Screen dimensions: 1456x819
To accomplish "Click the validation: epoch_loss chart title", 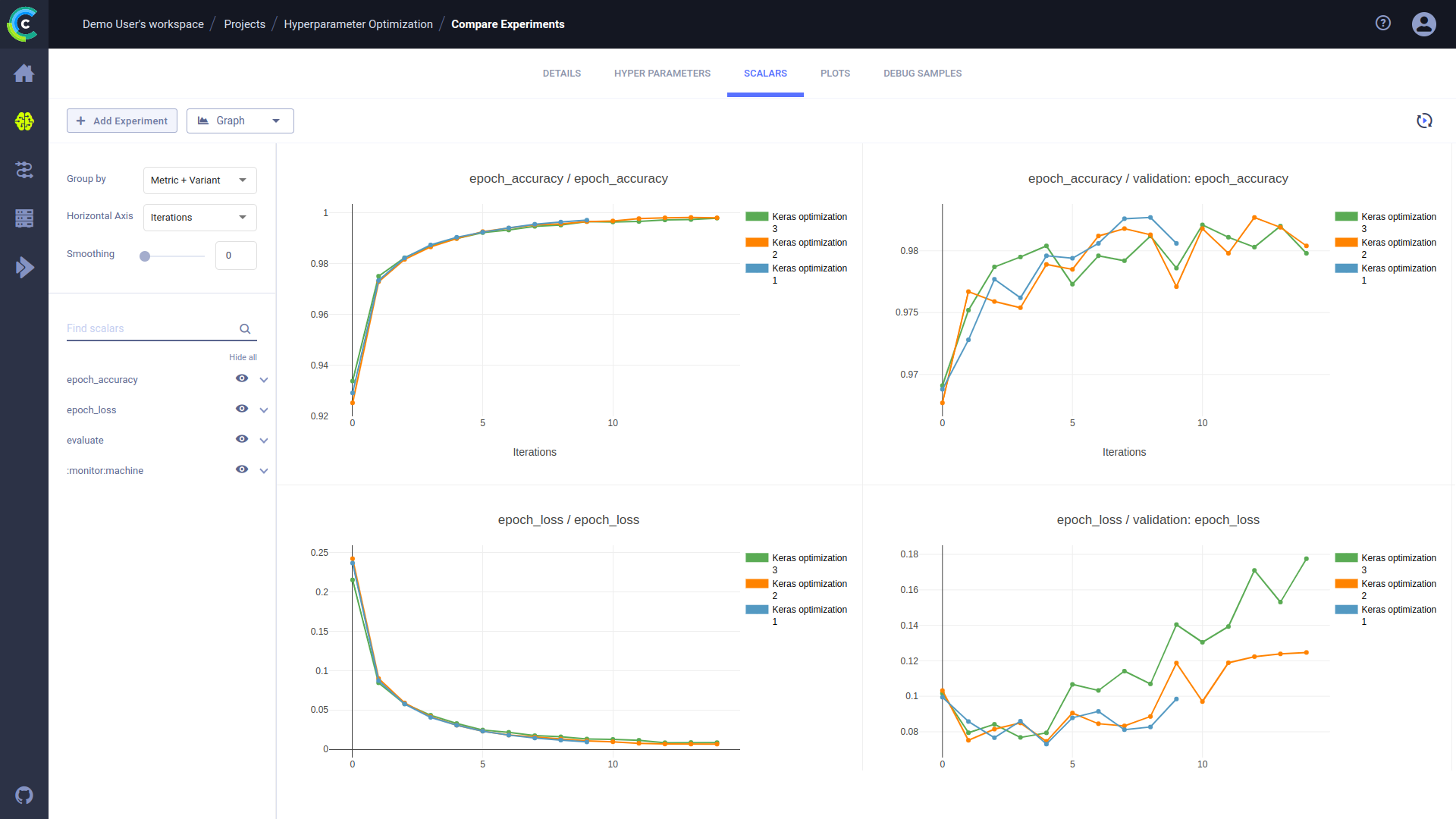I will (x=1158, y=520).
